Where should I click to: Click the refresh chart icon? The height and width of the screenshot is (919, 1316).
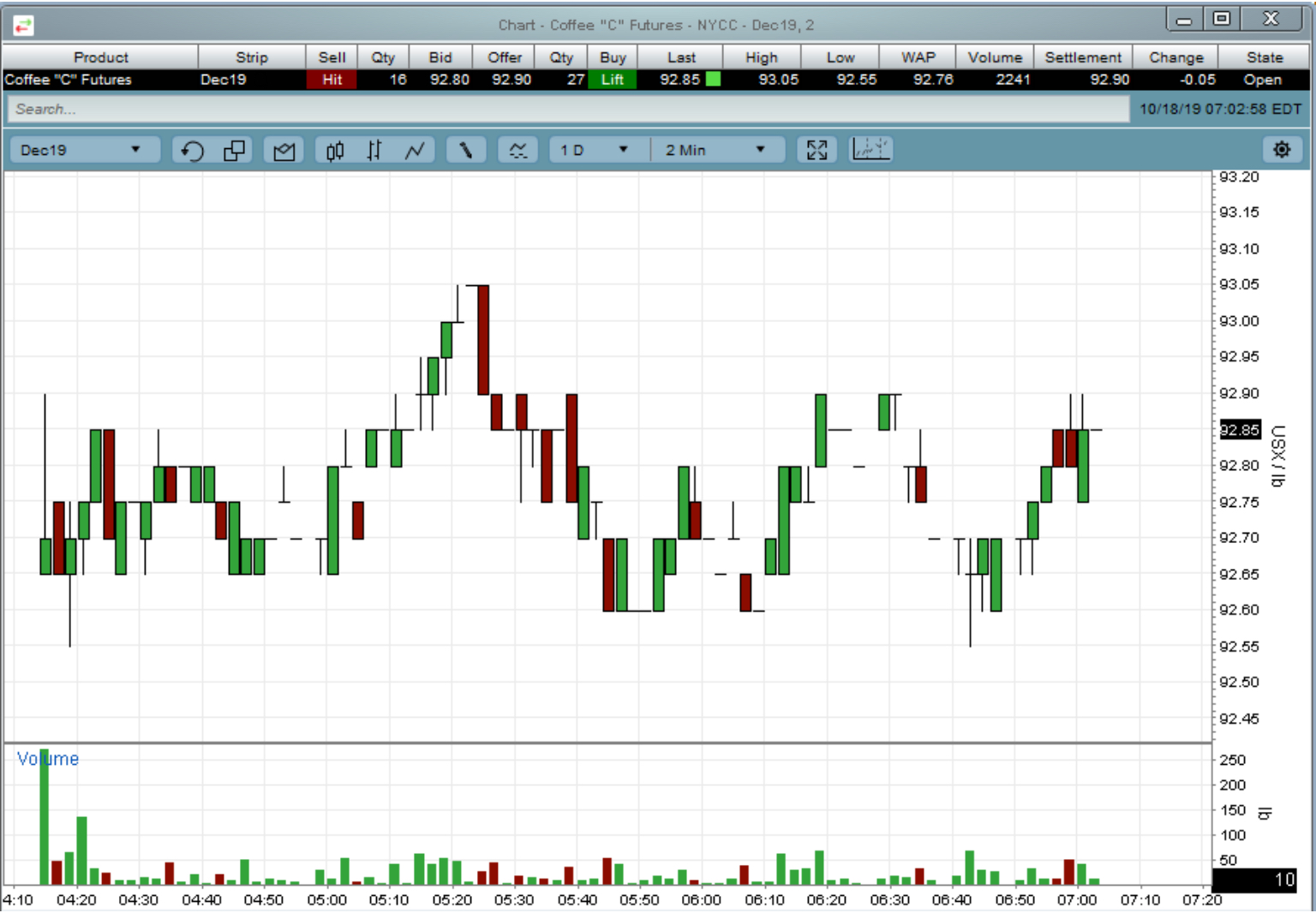pyautogui.click(x=192, y=151)
